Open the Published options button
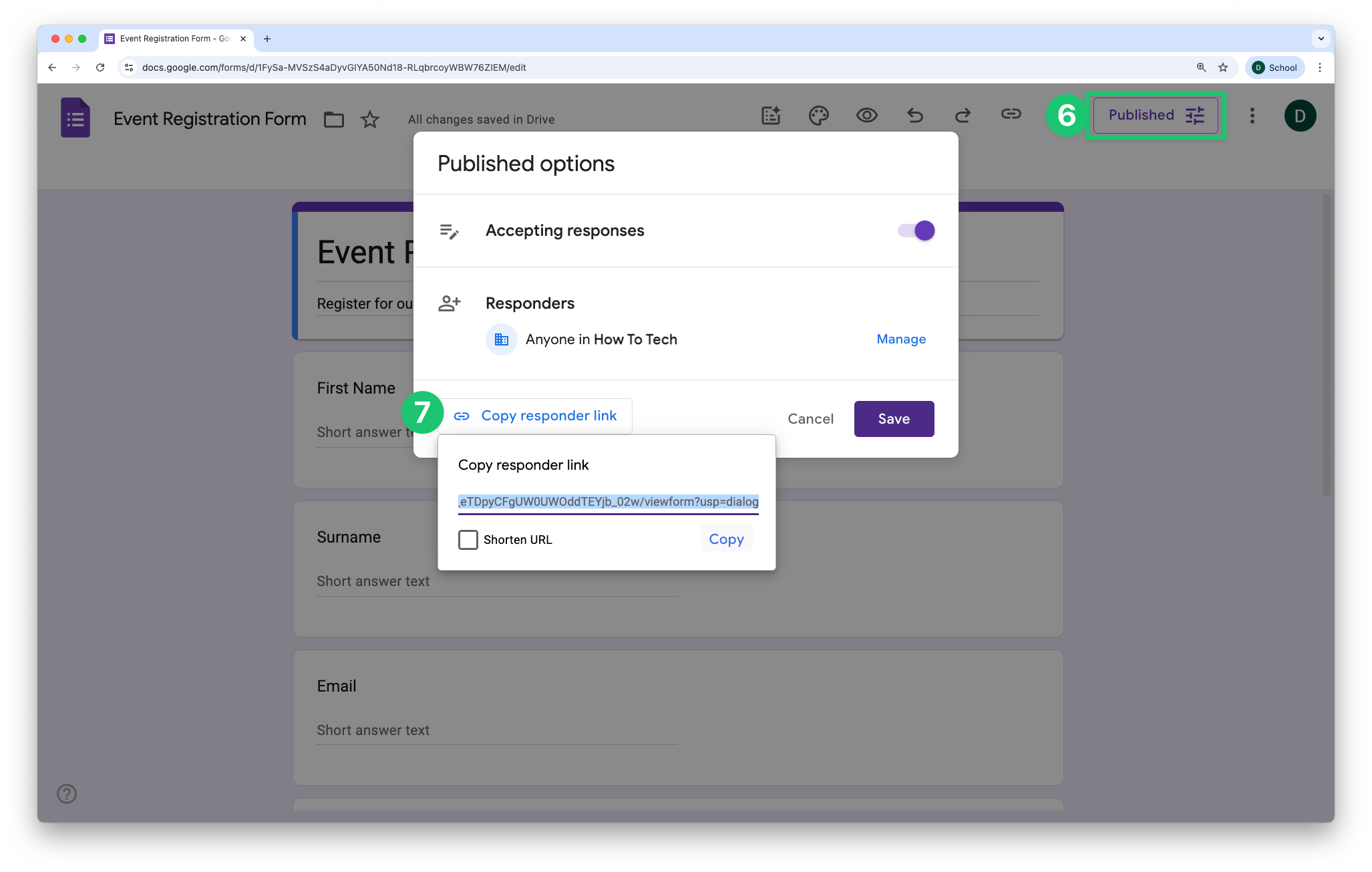The image size is (1372, 872). click(x=1155, y=116)
